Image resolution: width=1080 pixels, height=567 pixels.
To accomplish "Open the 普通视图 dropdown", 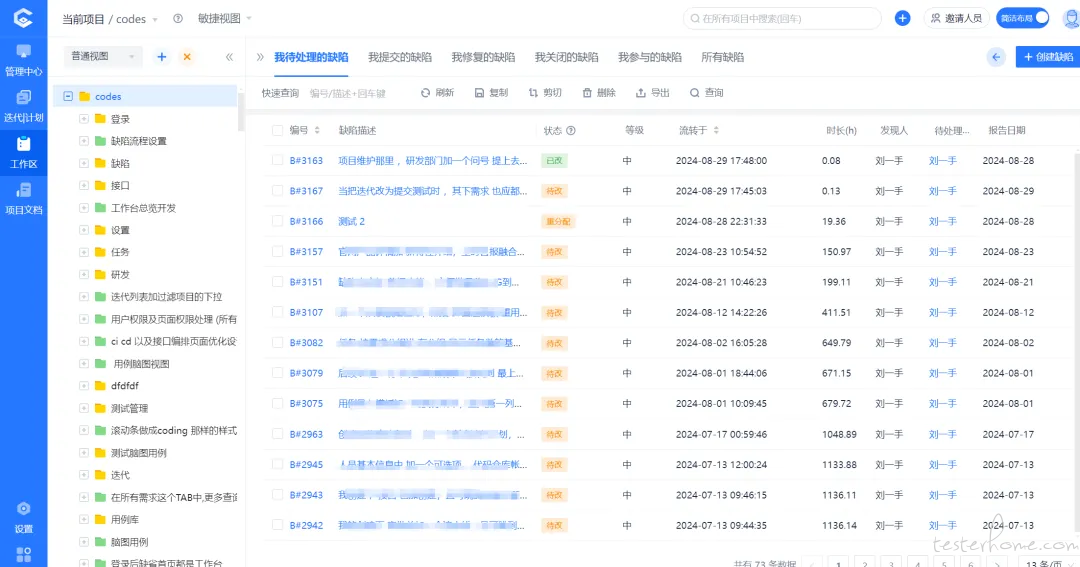I will click(103, 56).
